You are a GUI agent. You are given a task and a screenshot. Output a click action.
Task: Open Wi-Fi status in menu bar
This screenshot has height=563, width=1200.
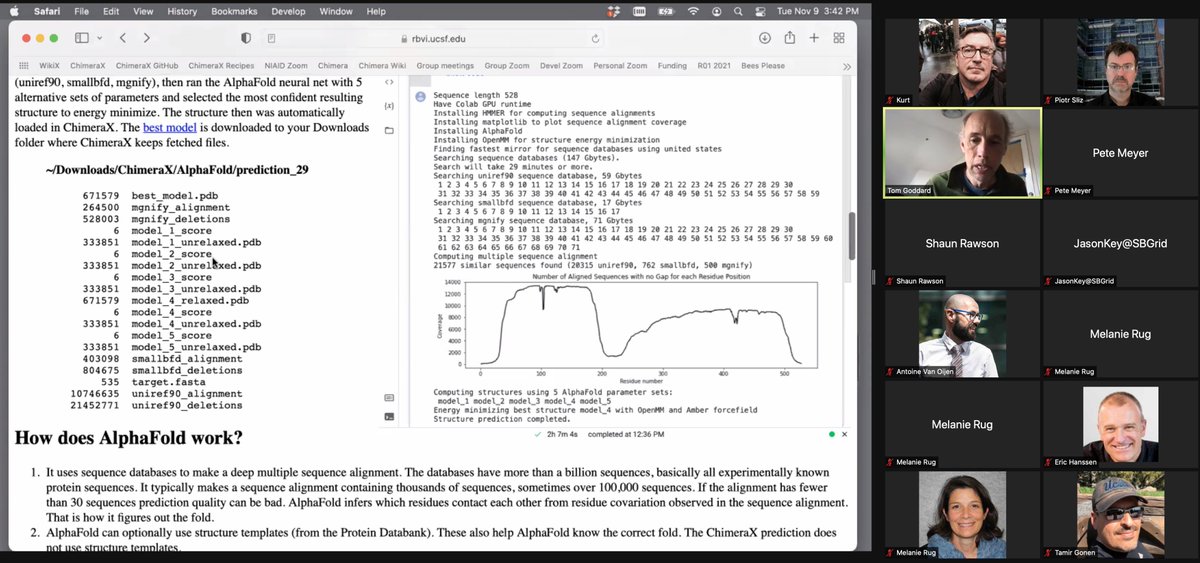pos(693,11)
